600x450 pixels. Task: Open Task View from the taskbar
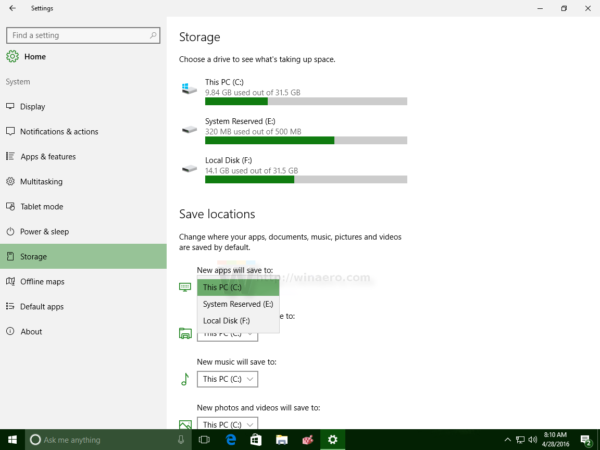point(204,440)
